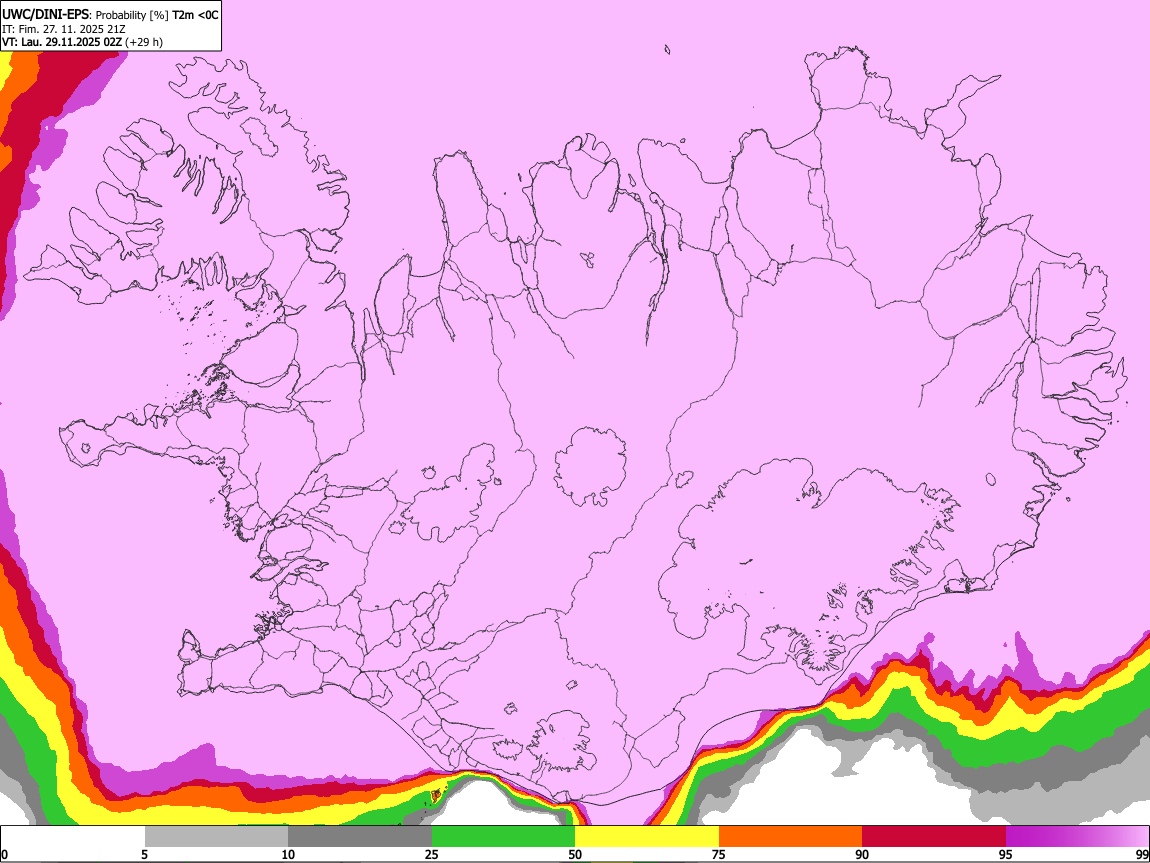Click the '0' legend tick label

4,855
